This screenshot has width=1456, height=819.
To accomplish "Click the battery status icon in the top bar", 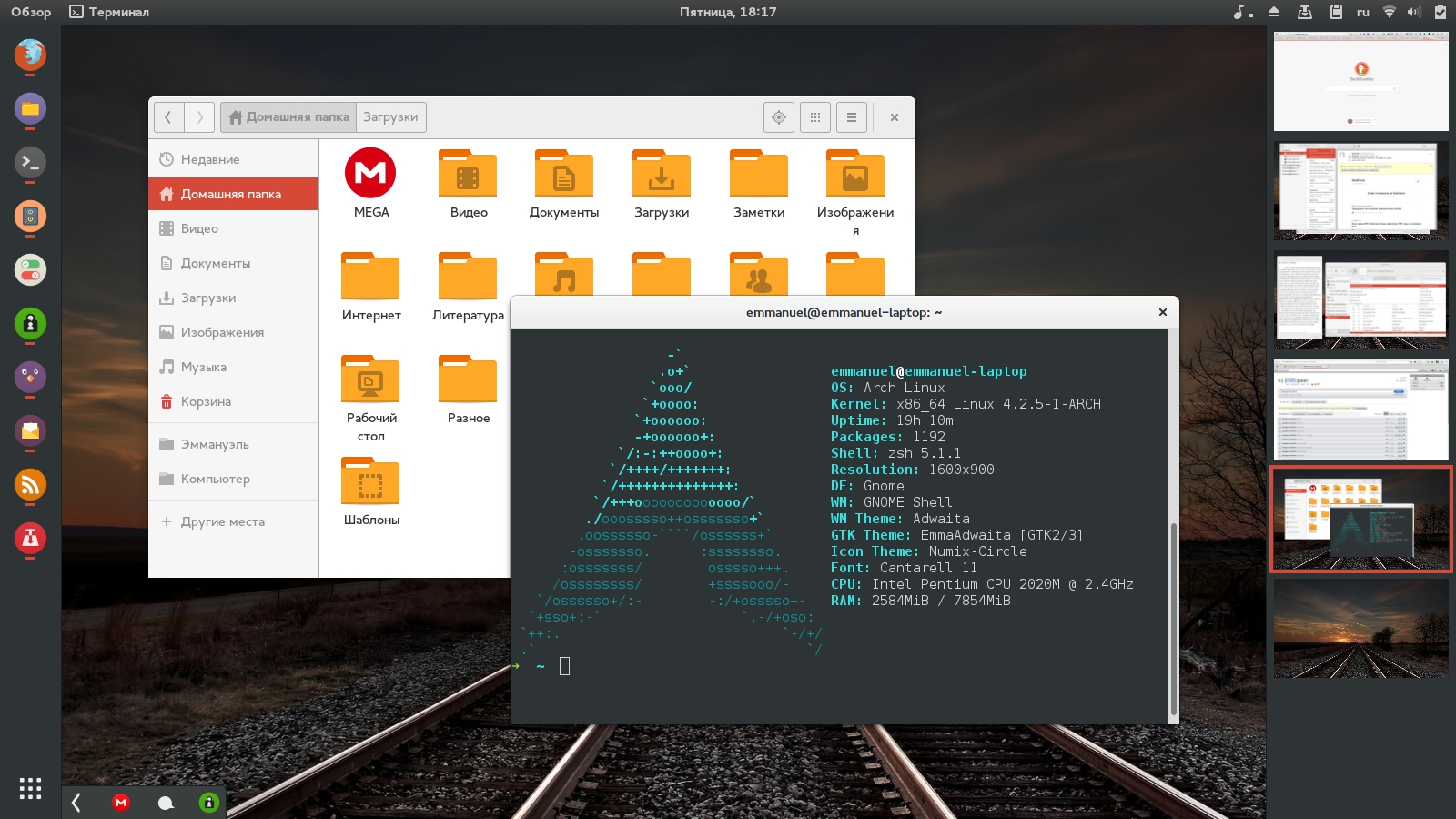I will pos(1440,12).
